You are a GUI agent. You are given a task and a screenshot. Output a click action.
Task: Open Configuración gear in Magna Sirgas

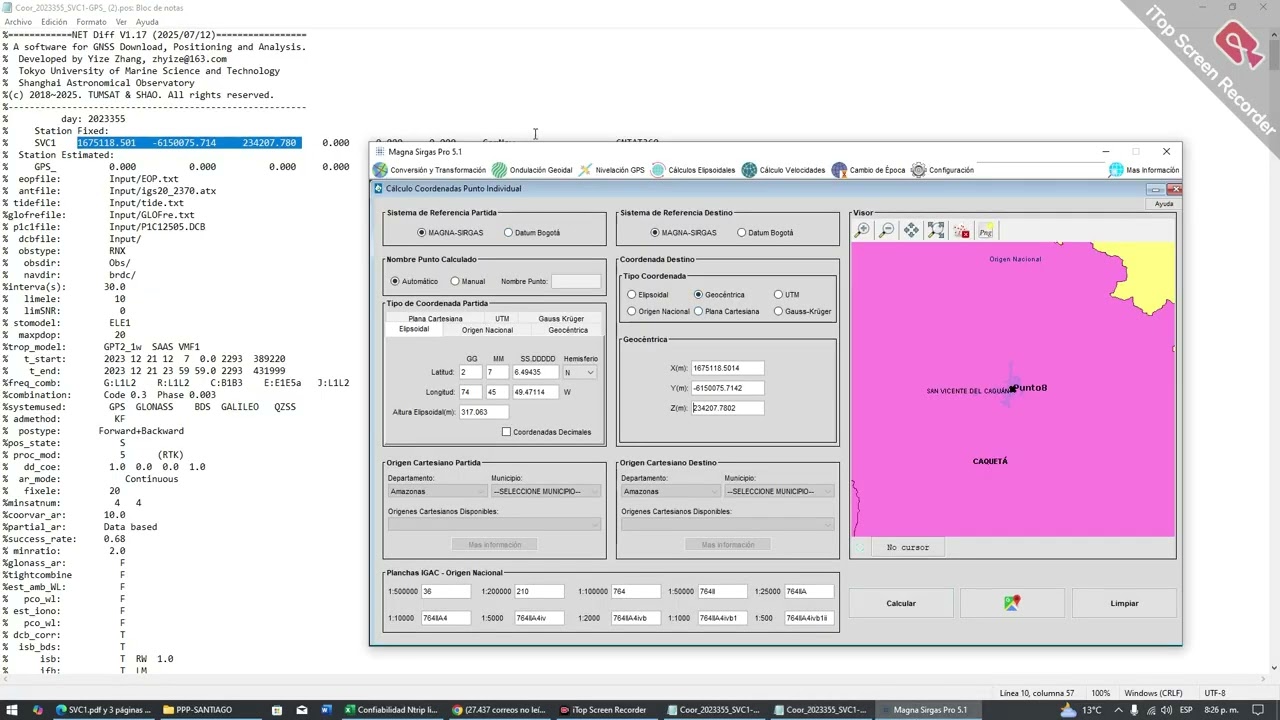coord(942,170)
